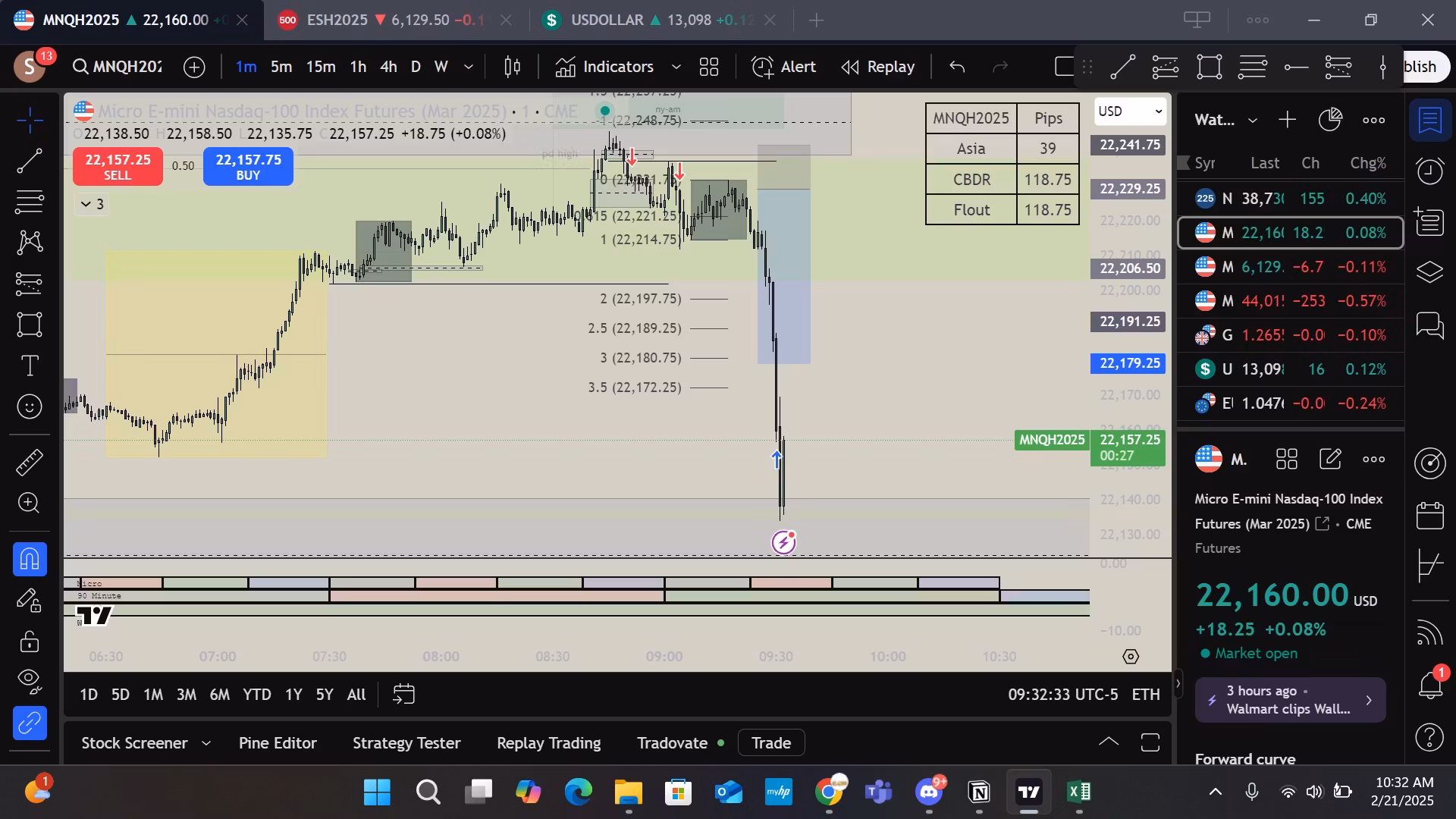Expand the collapsed indicators legend showing 3

pyautogui.click(x=92, y=204)
